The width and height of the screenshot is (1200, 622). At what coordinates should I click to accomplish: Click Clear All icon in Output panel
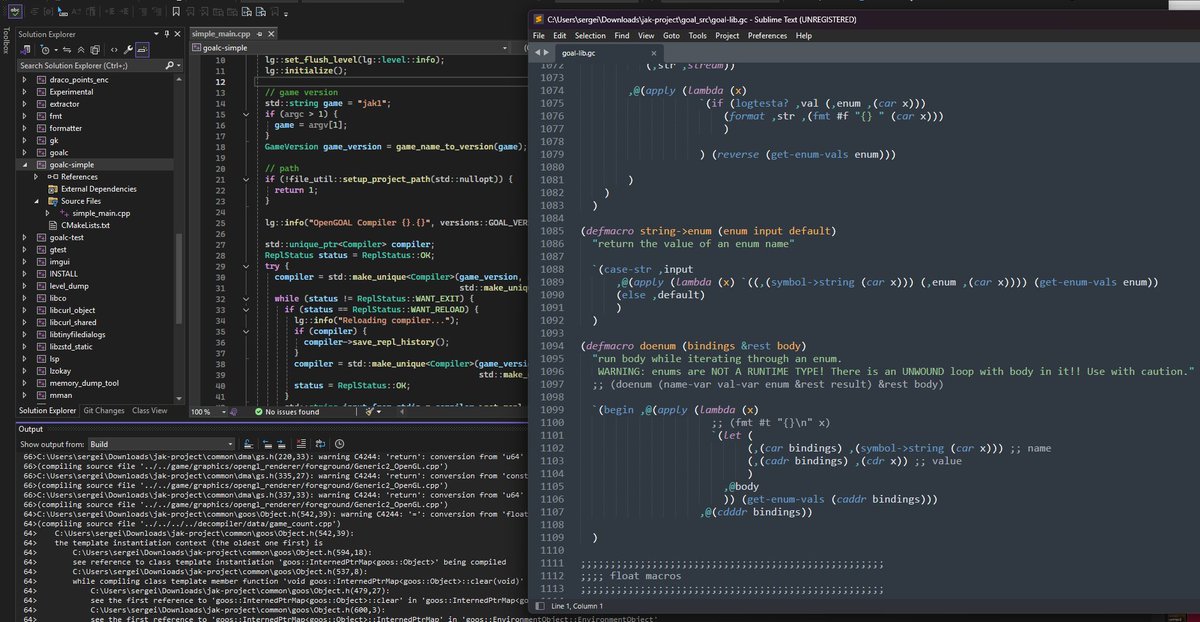click(x=301, y=444)
